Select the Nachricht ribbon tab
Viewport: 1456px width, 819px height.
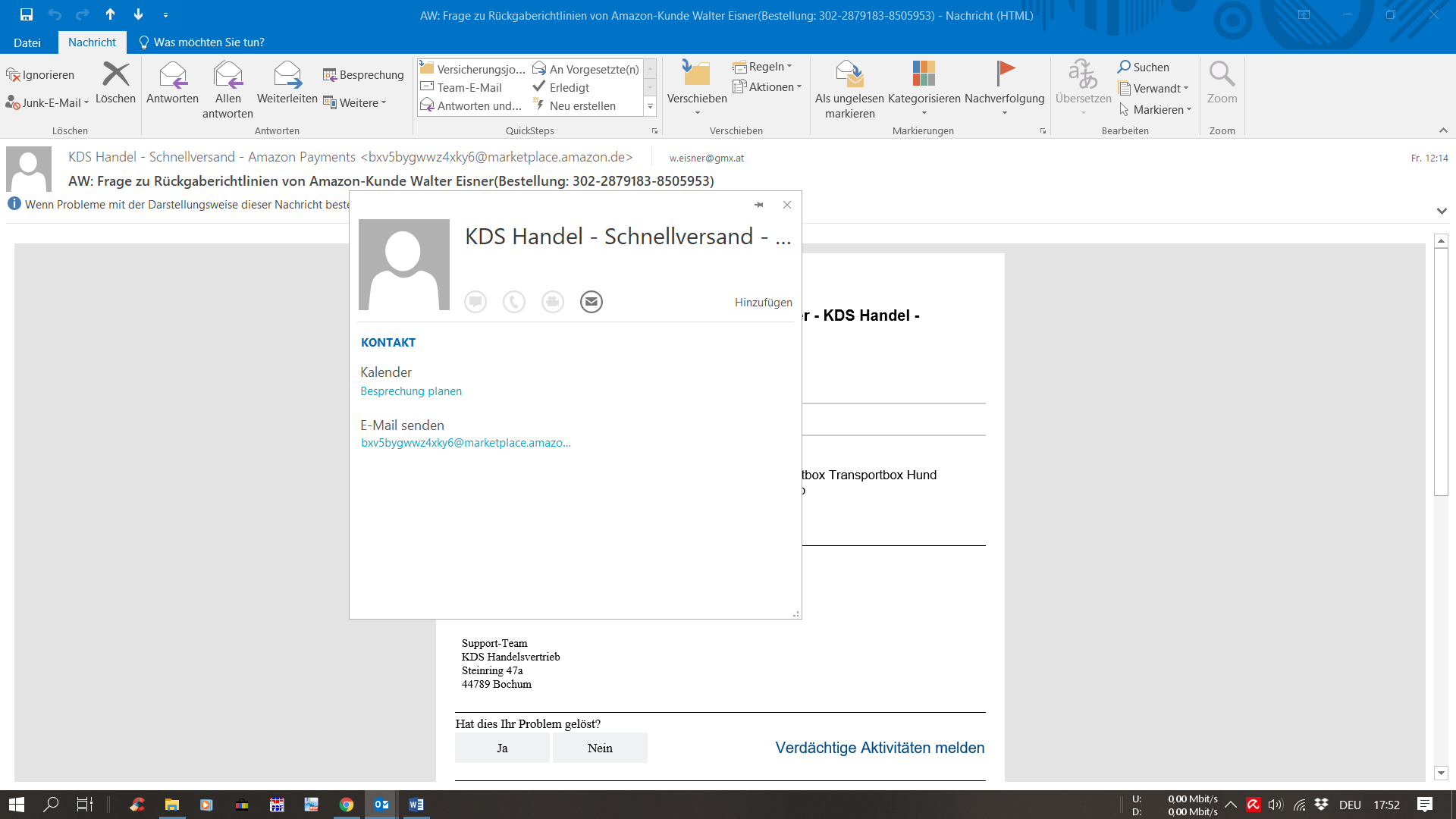tap(92, 42)
